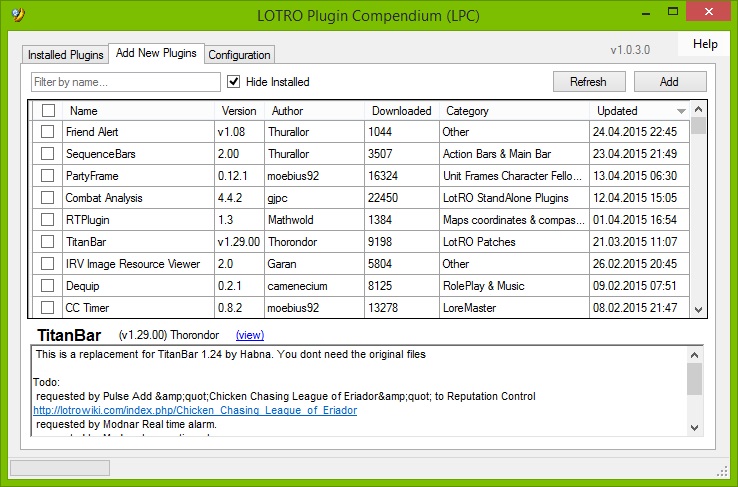738x487 pixels.
Task: Open the Configuration tab
Action: pyautogui.click(x=239, y=55)
